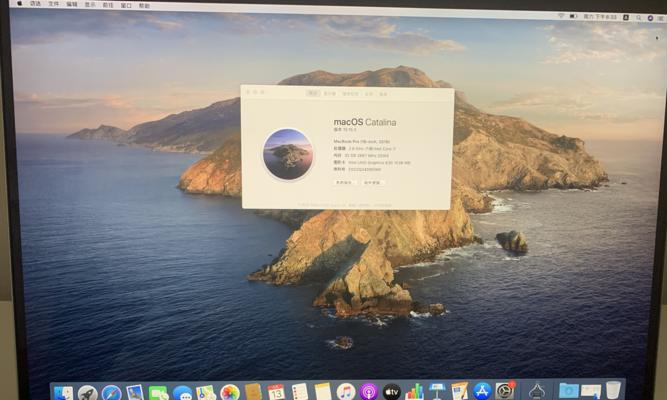Switch to Support tab in About window
667x400 pixels.
(x=369, y=94)
